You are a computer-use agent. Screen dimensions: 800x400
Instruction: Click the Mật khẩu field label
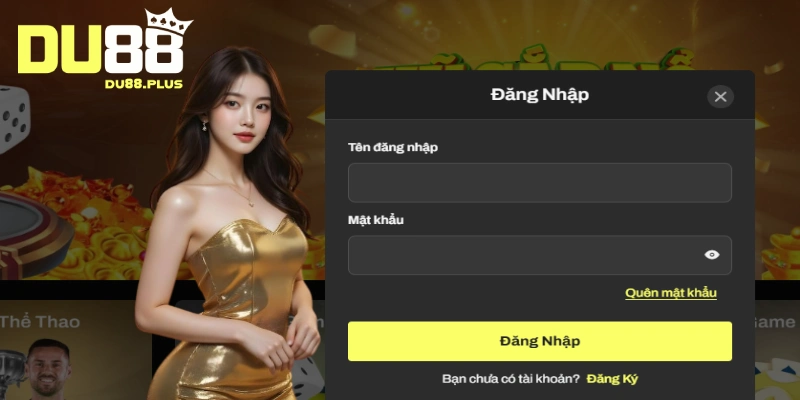tap(376, 220)
